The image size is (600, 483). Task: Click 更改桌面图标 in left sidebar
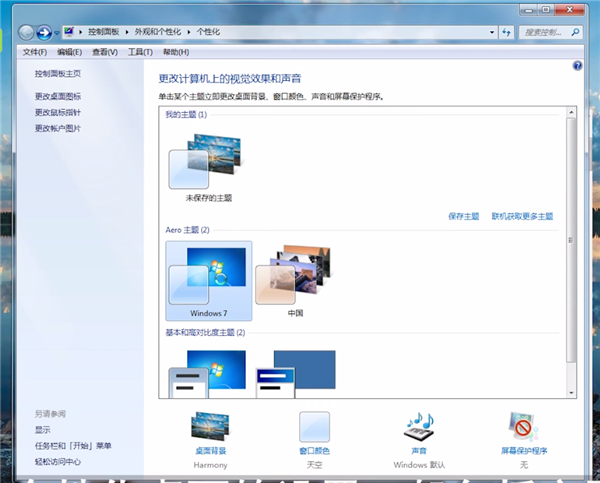click(x=58, y=97)
